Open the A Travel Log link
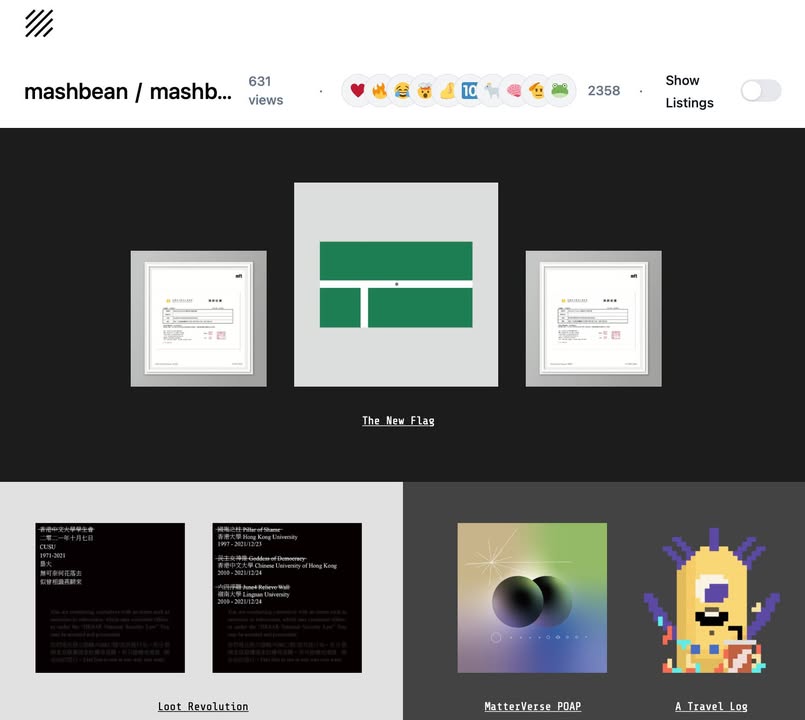Image resolution: width=805 pixels, height=720 pixels. [711, 706]
